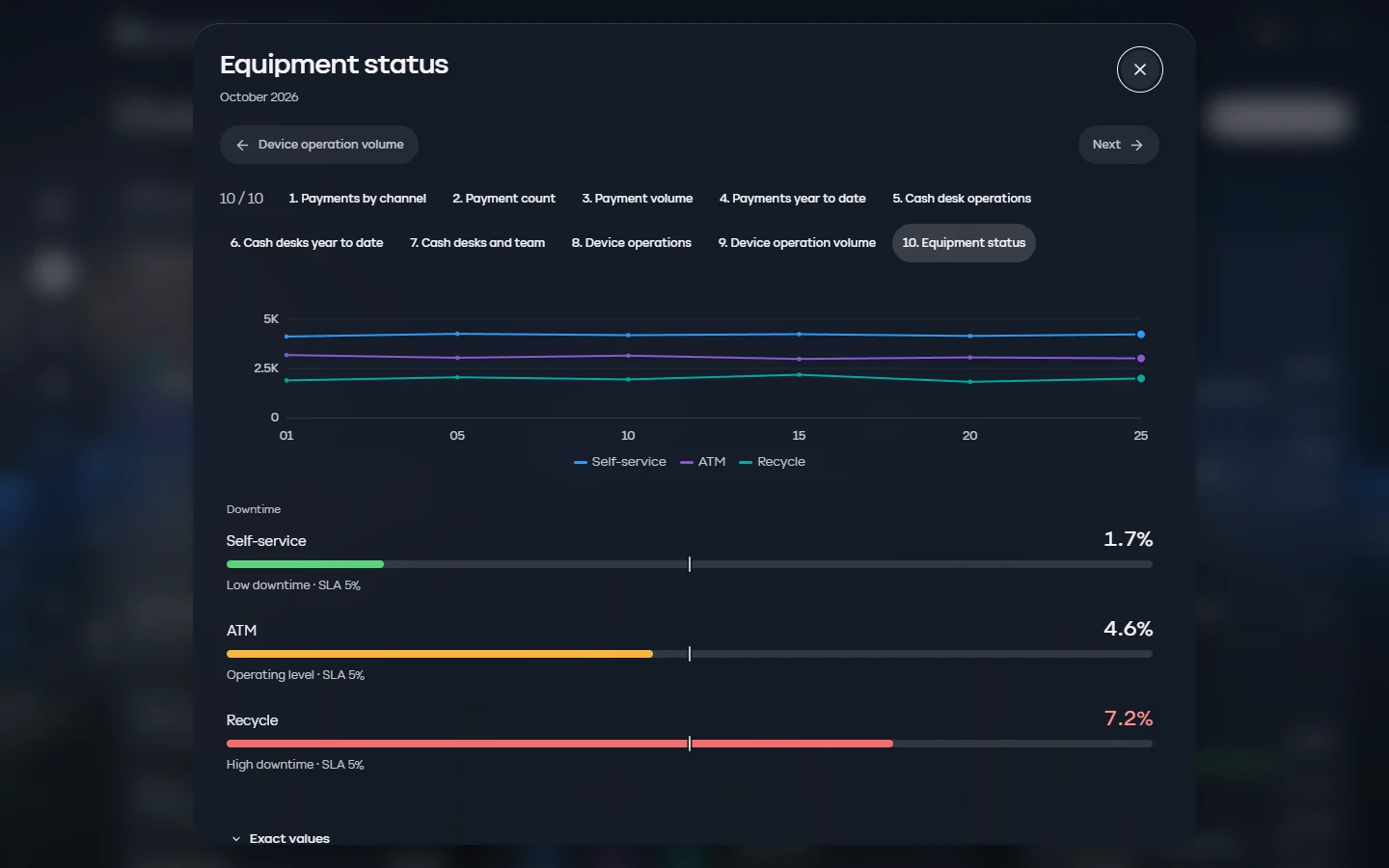Screen dimensions: 1389x868
Task: Click Self-service data point at day 25
Action: tap(1141, 335)
